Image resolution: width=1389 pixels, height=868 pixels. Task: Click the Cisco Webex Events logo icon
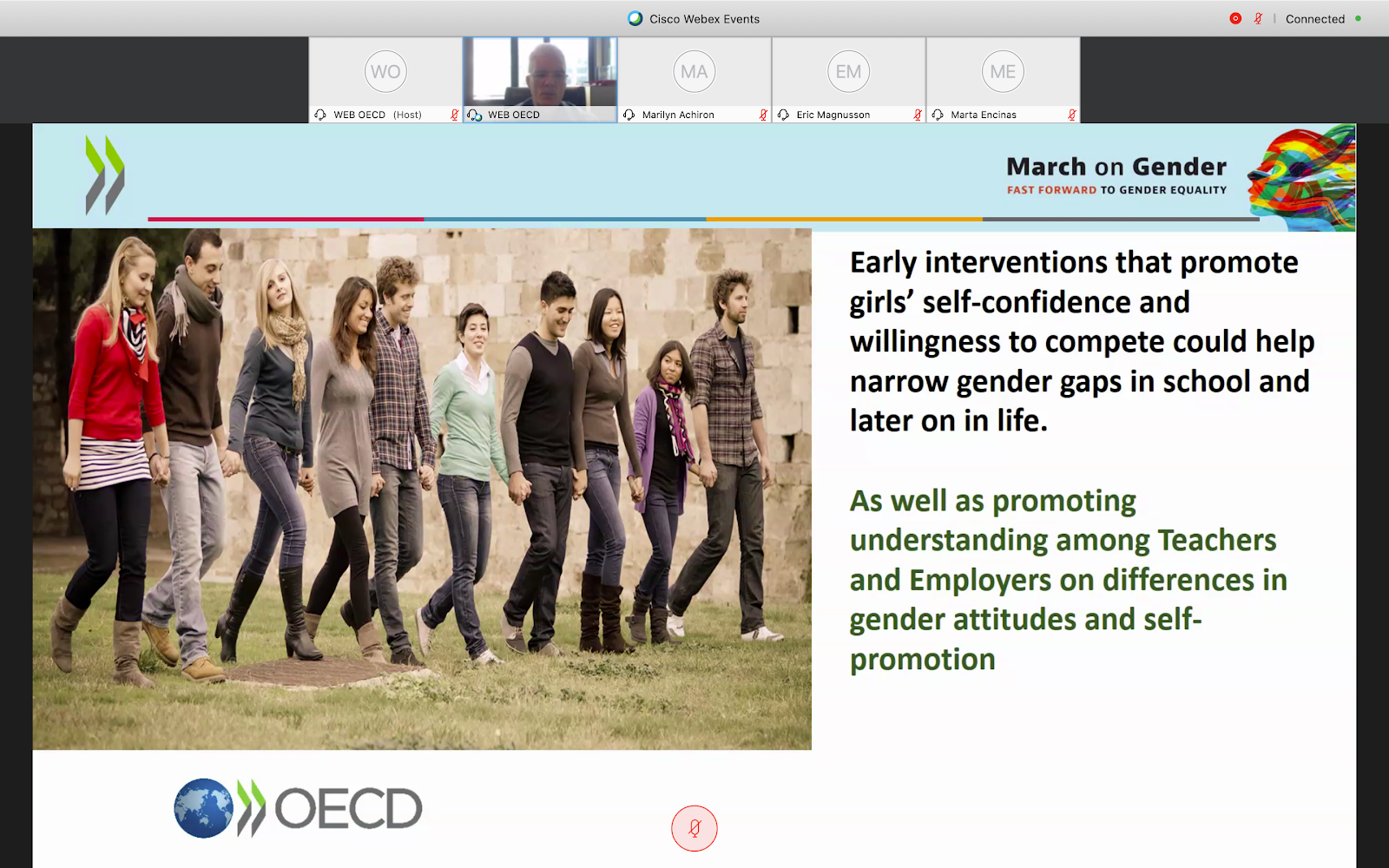point(635,18)
